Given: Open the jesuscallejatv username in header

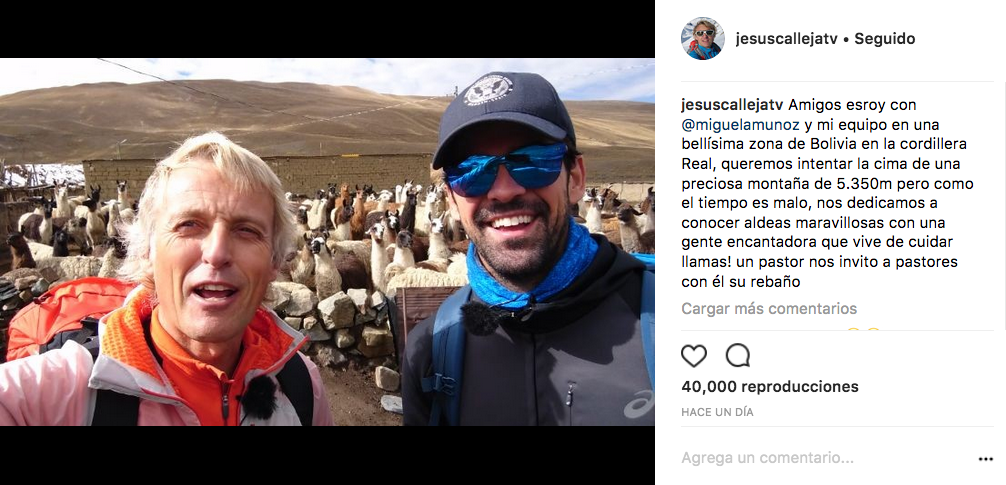Looking at the screenshot, I should (x=787, y=38).
